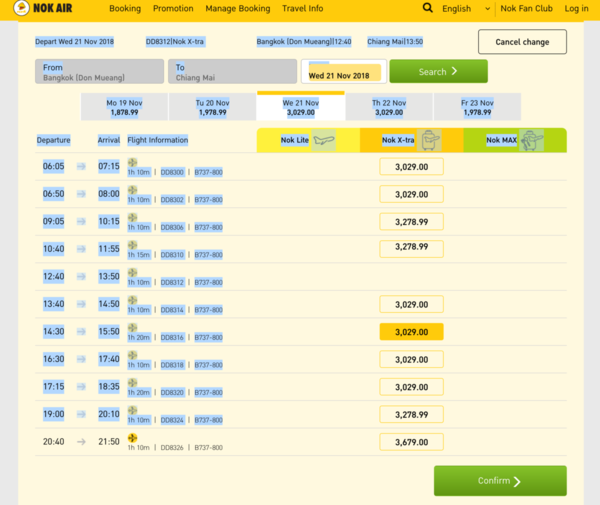Click the Arrival column header

[109, 140]
